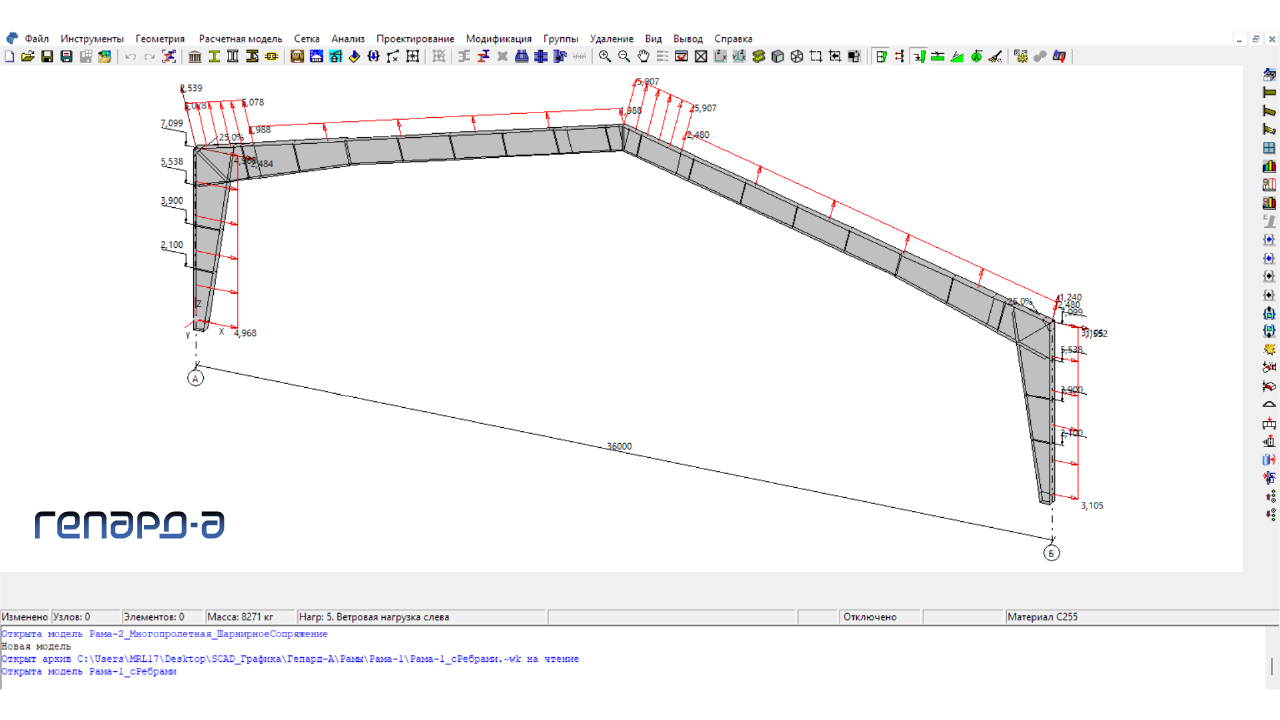Select the hand pan tool

click(643, 57)
